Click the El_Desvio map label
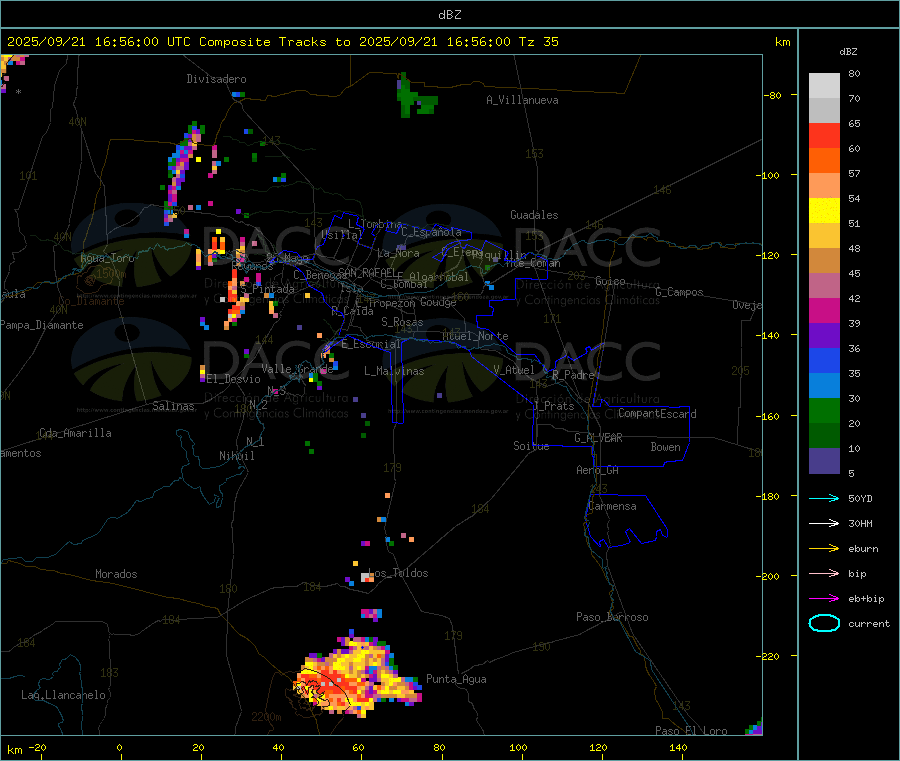Viewport: 900px width, 761px height. point(233,379)
